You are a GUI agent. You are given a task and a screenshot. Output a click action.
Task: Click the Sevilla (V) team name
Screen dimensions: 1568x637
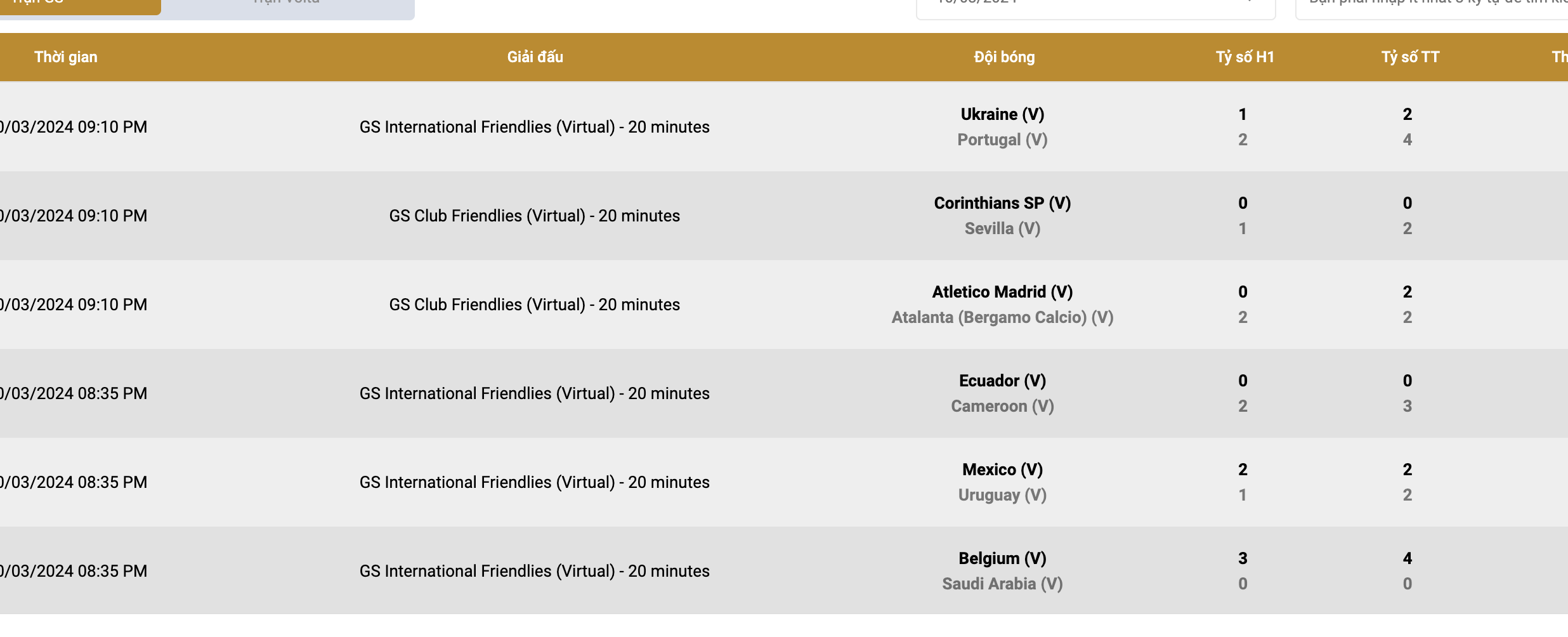(x=1002, y=228)
